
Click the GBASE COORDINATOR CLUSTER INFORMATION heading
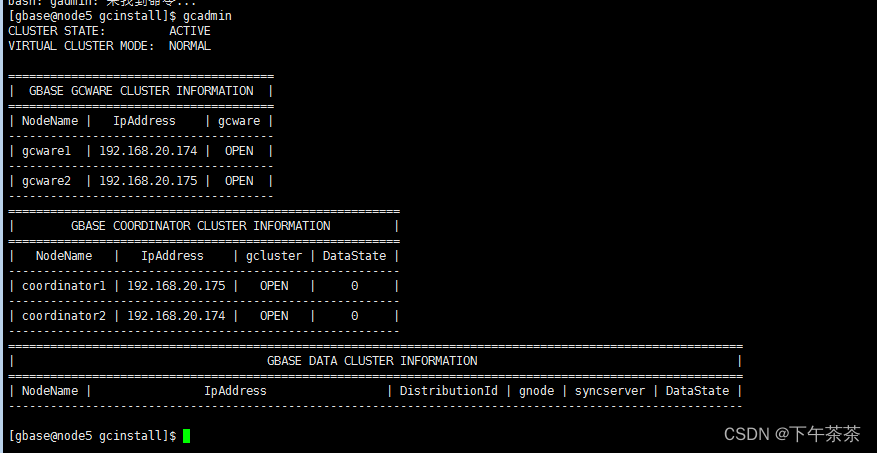(x=201, y=226)
